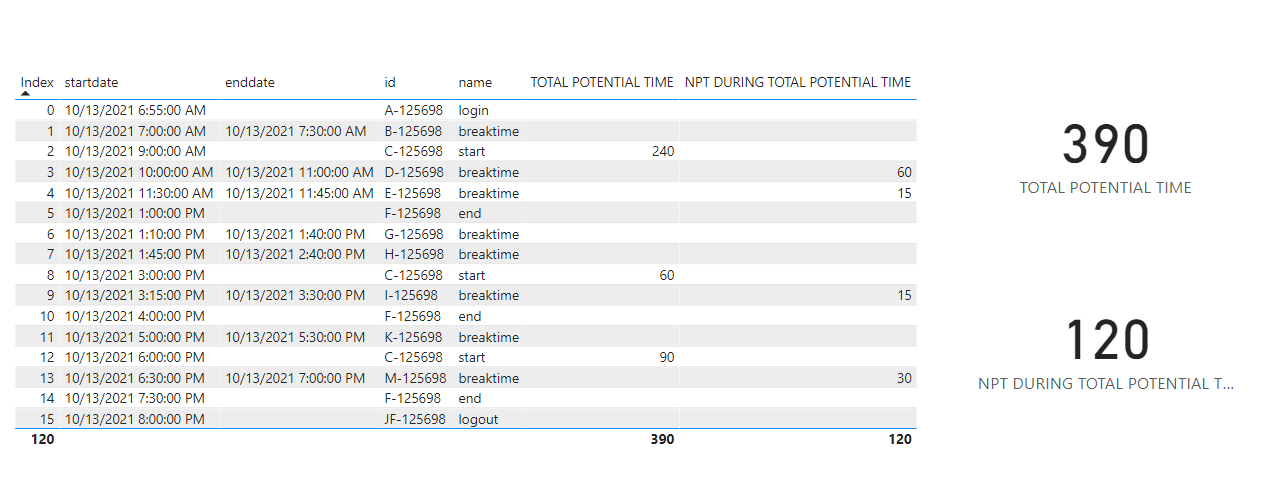Select the id cell B-125698
Image resolution: width=1265 pixels, height=497 pixels.
click(413, 131)
